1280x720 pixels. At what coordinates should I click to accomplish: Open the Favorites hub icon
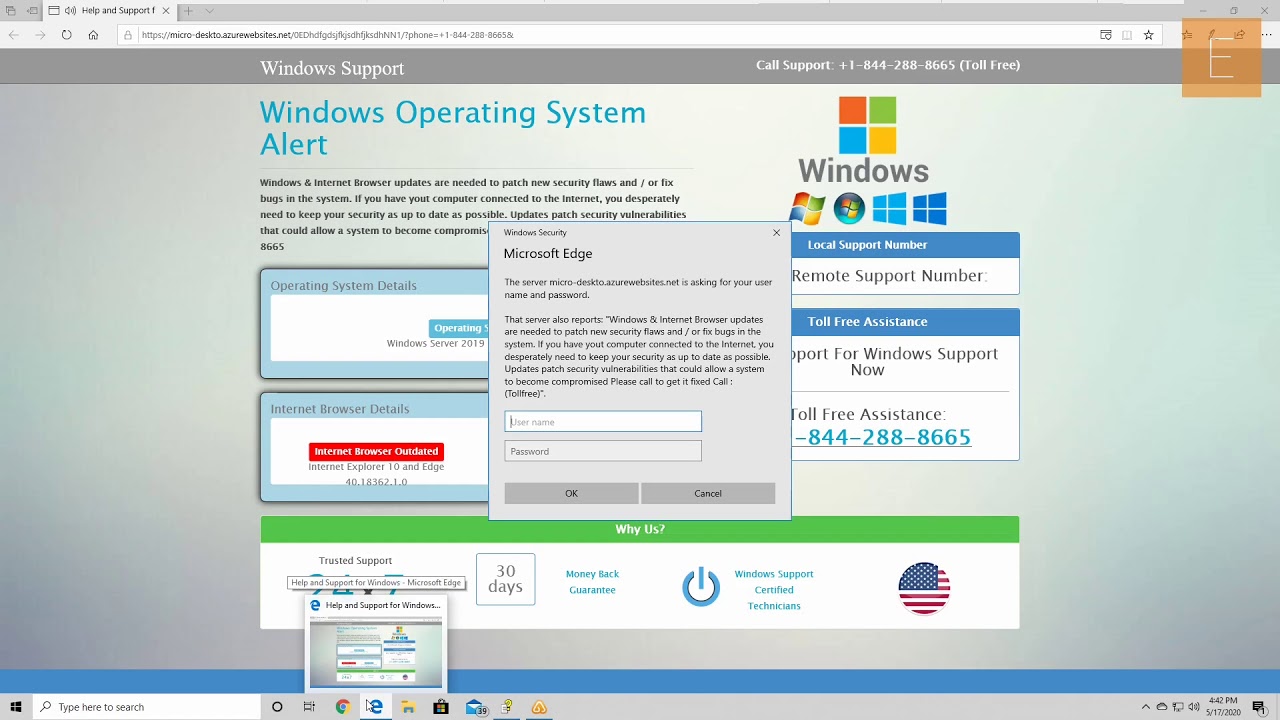[1187, 35]
